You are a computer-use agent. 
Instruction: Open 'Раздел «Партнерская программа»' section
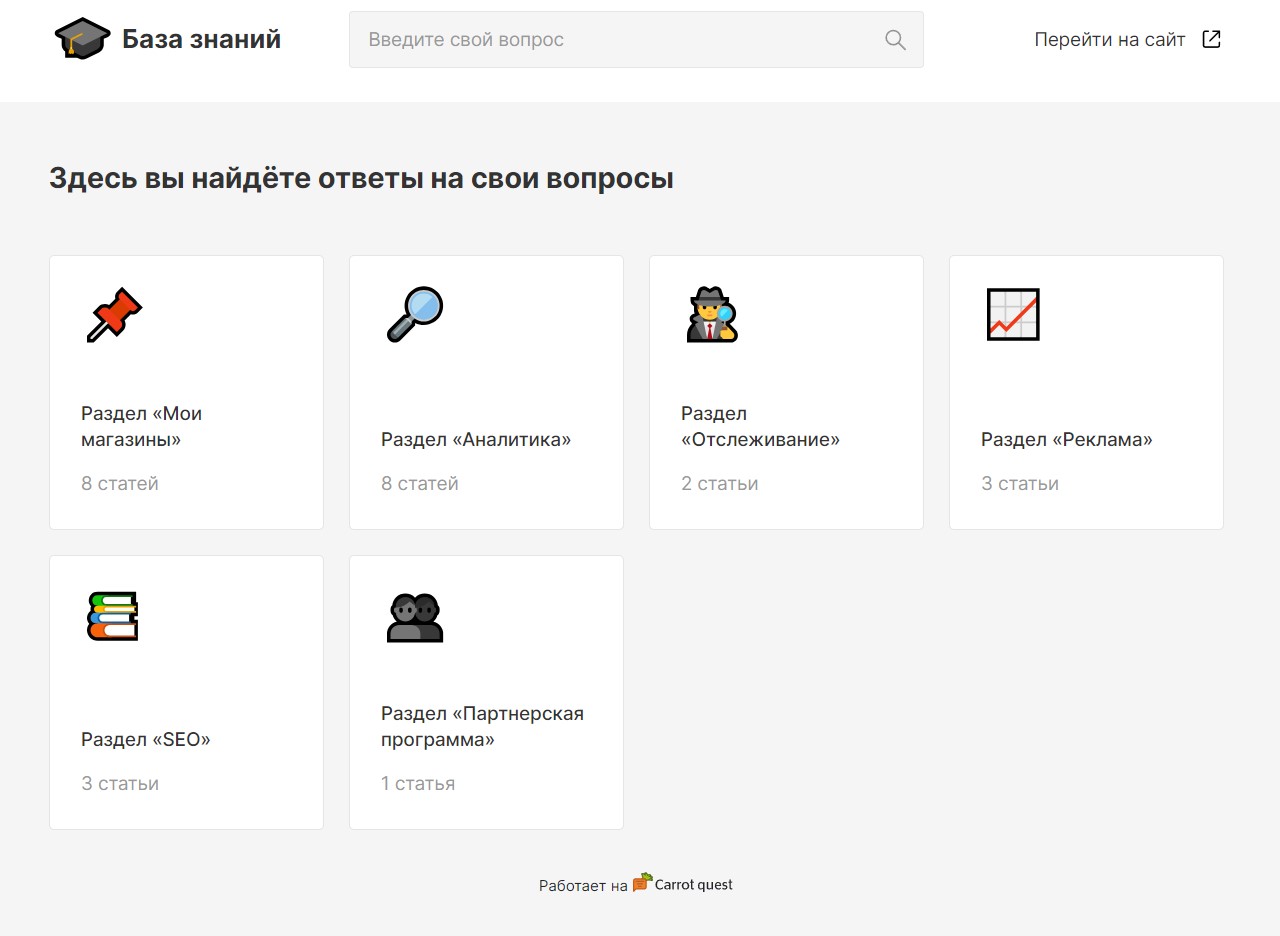pyautogui.click(x=486, y=692)
